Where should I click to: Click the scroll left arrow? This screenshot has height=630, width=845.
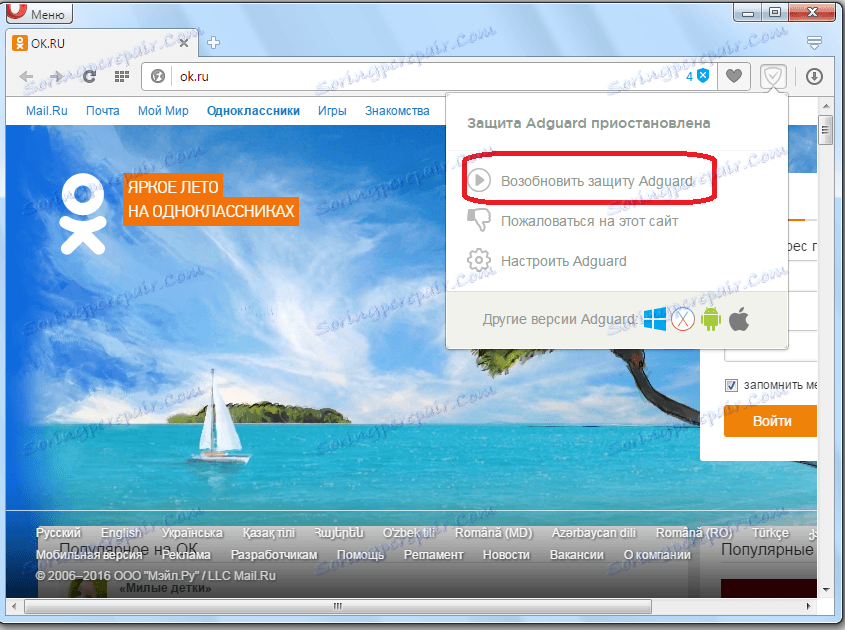(13, 606)
